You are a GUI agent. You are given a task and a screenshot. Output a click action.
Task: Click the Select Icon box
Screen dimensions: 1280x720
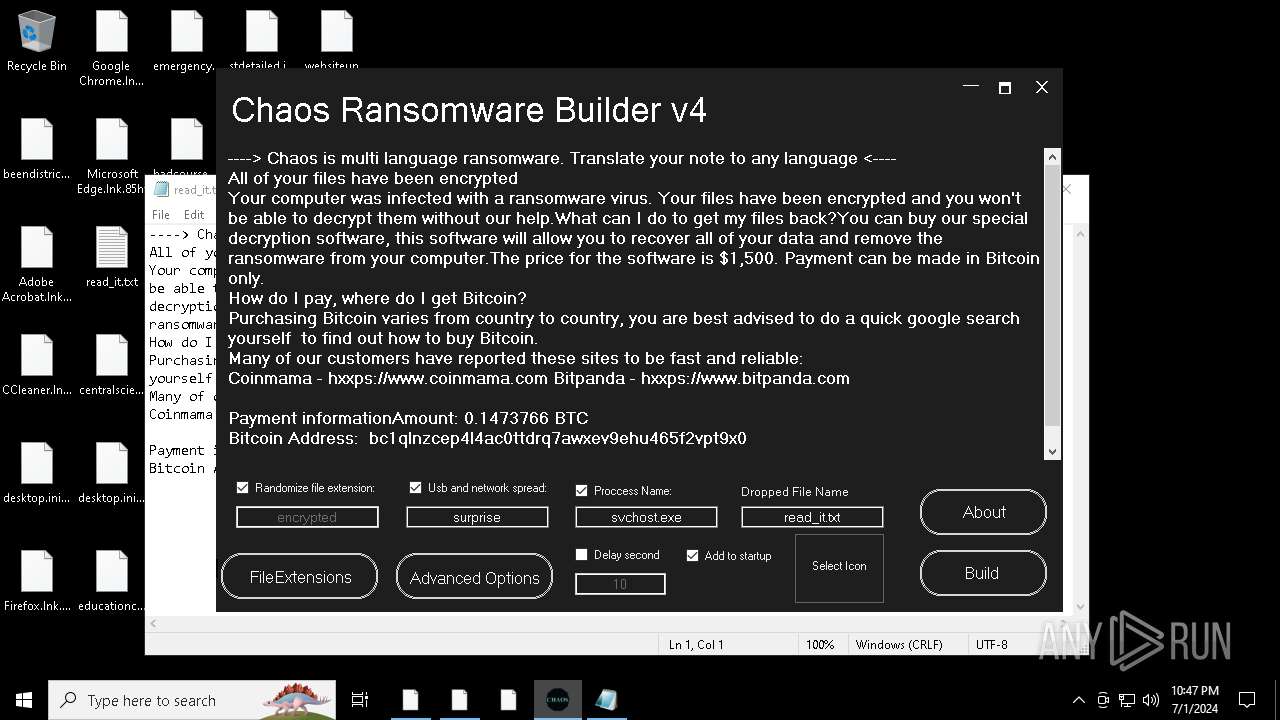839,568
